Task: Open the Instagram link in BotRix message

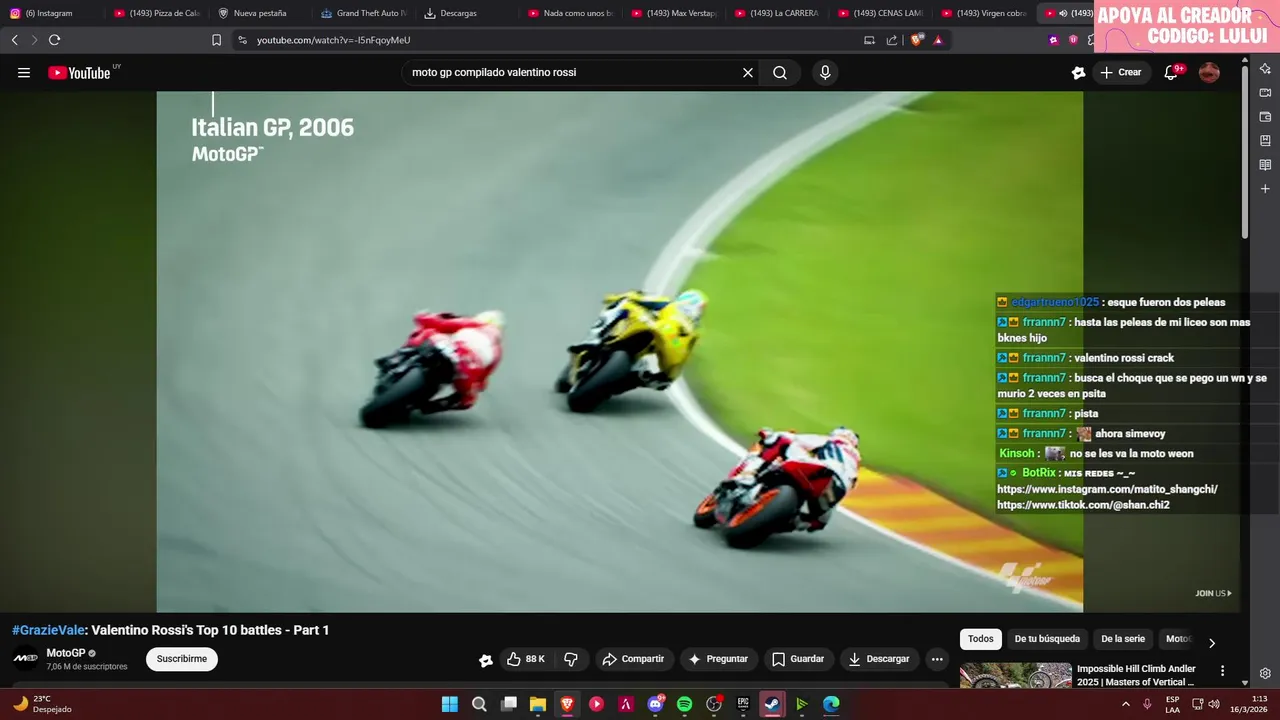Action: tap(1107, 489)
